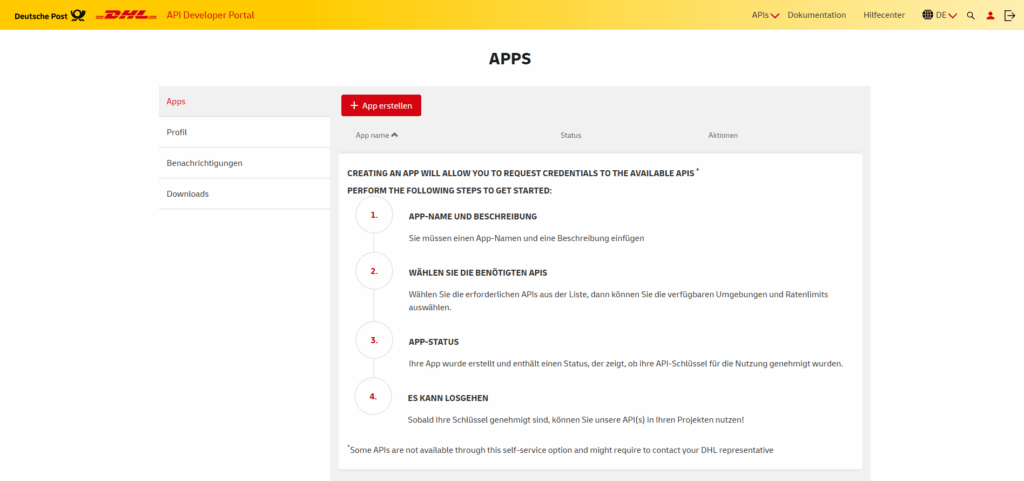1024x481 pixels.
Task: Click the APP-STATUS heading
Action: 434,342
